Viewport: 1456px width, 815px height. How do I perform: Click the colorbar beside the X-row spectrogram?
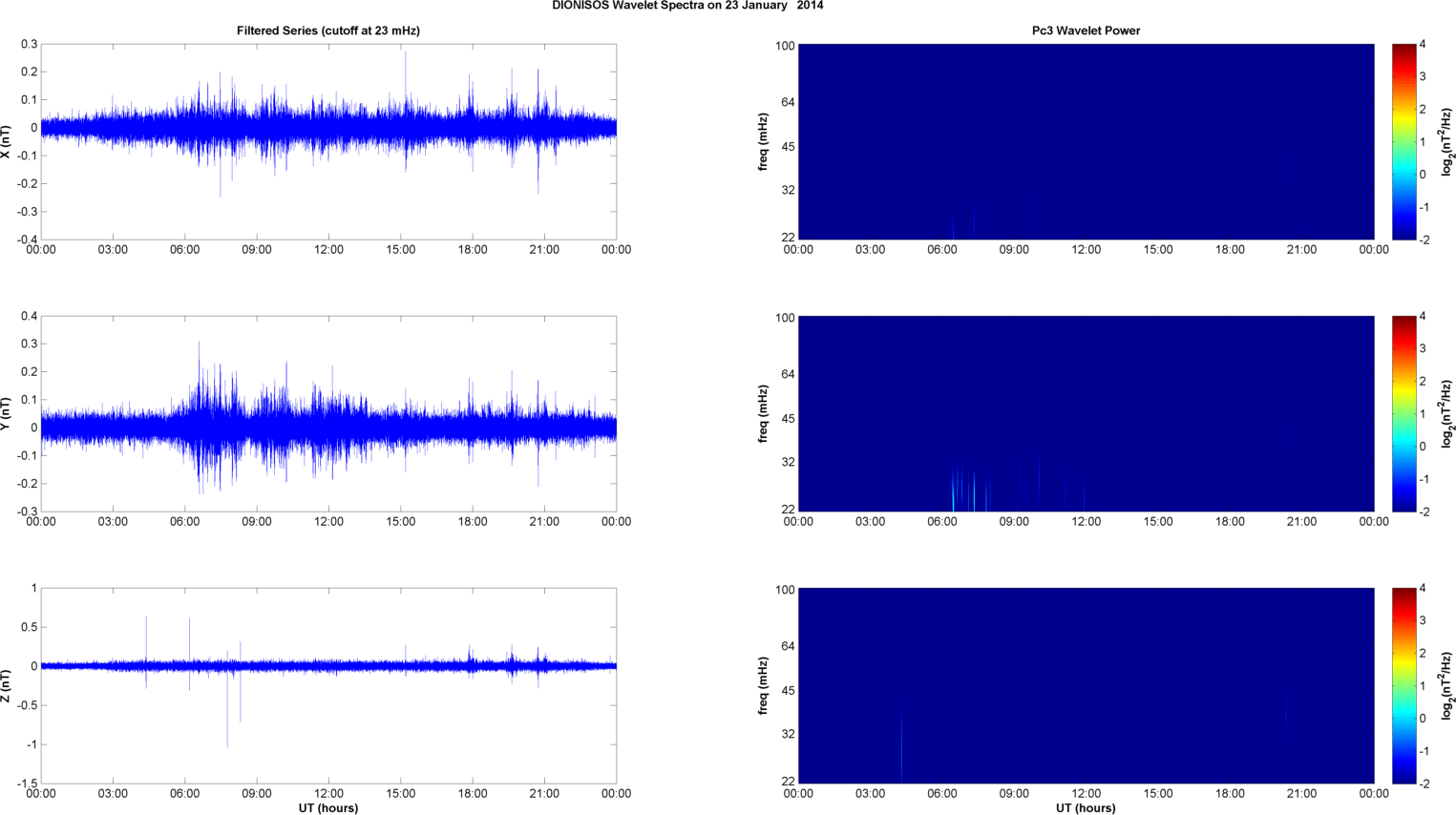[1403, 142]
